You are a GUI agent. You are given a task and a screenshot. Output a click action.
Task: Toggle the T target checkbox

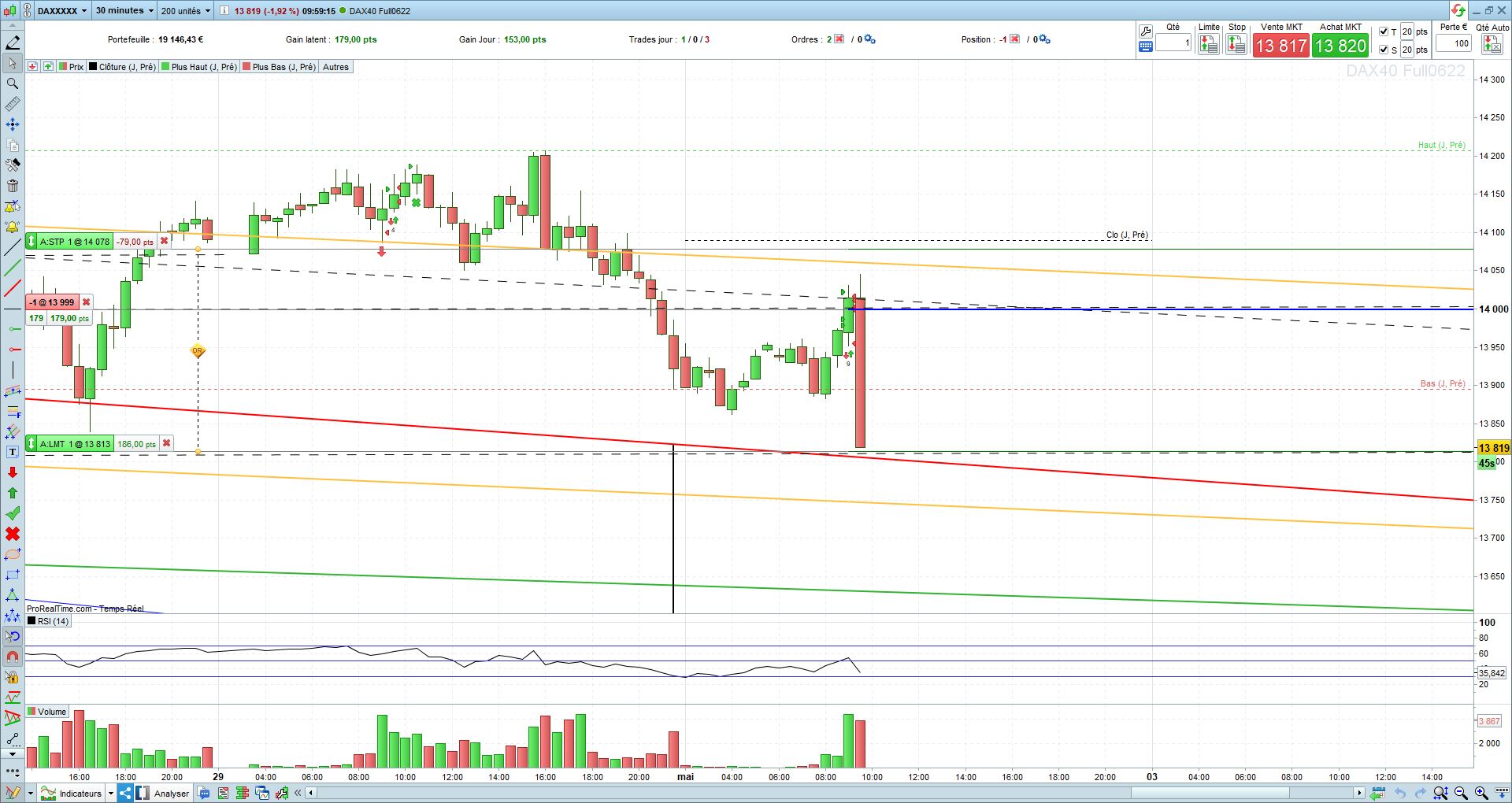pos(1384,32)
